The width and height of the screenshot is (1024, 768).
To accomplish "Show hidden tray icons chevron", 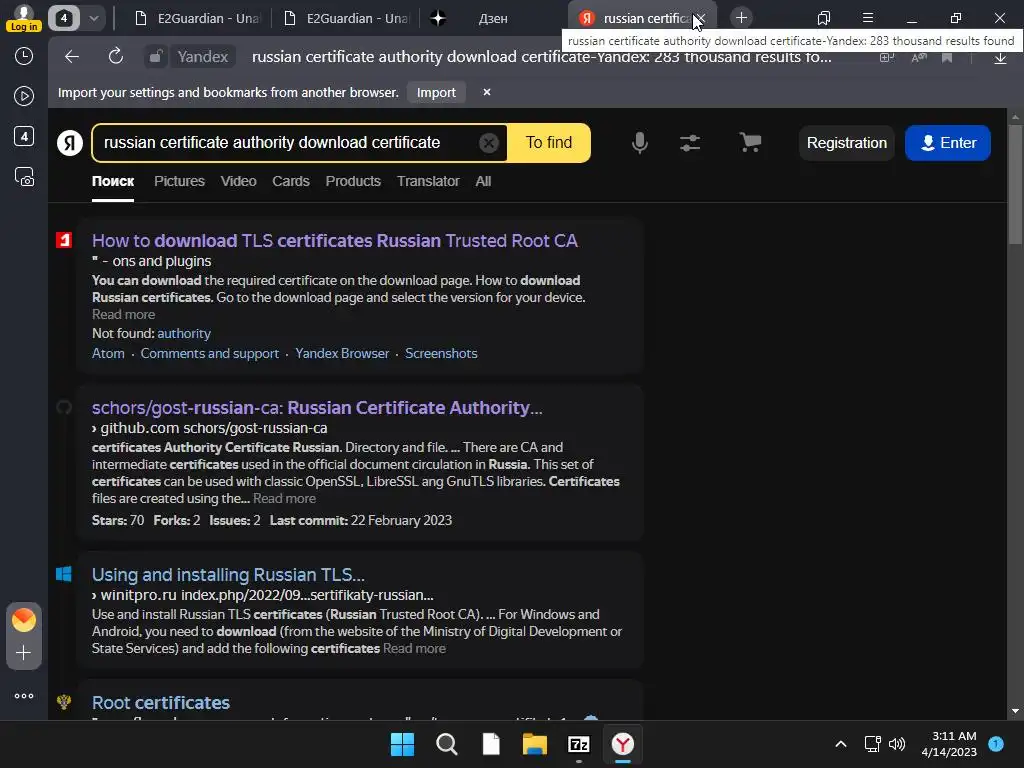I will click(841, 744).
